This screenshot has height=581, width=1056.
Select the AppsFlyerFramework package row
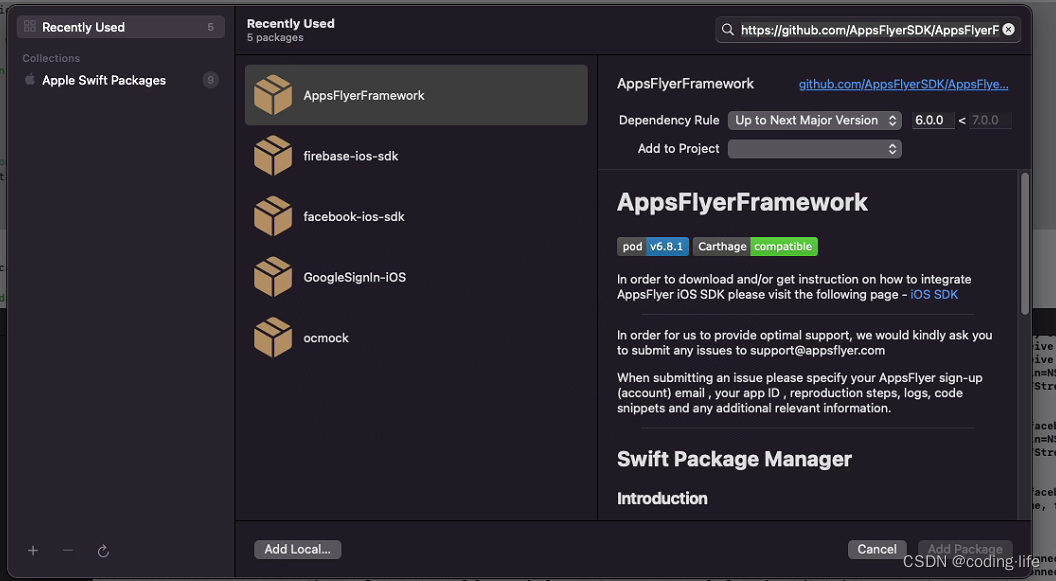(416, 95)
